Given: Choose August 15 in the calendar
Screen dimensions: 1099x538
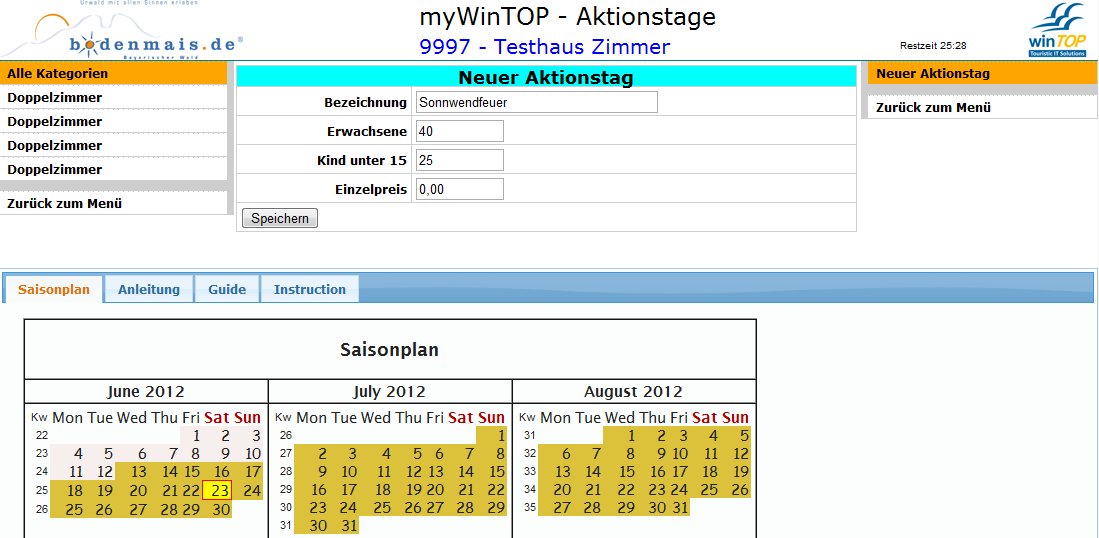Looking at the screenshot, I should [x=627, y=472].
